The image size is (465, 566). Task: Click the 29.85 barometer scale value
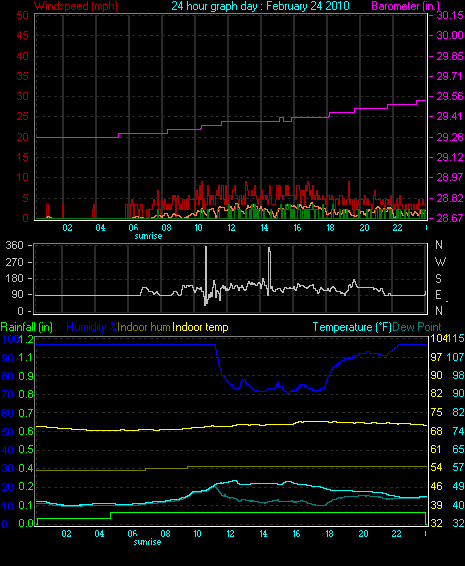pyautogui.click(x=450, y=56)
